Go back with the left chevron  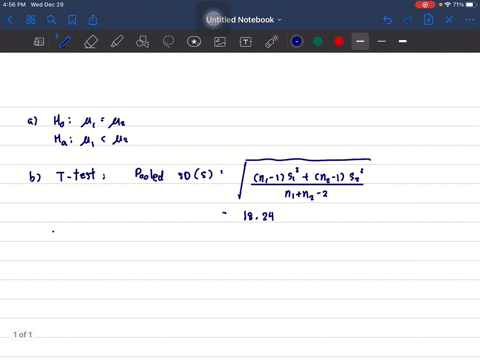pos(10,20)
